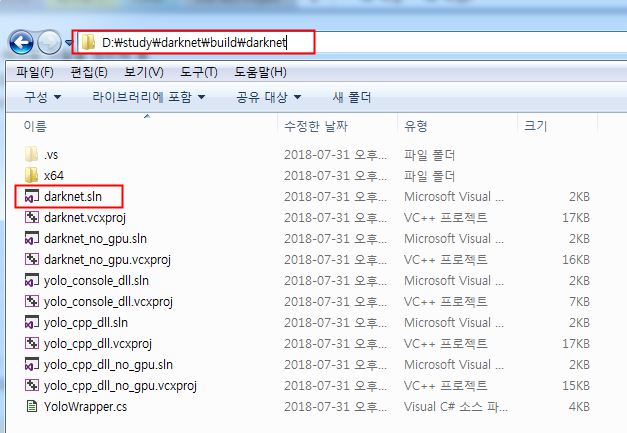Open the recent locations dropdown arrow
The image size is (627, 433).
69,42
